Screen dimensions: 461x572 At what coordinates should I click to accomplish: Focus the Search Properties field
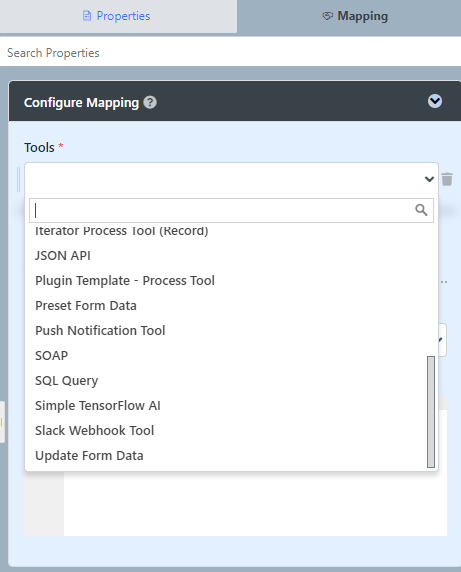(x=230, y=53)
